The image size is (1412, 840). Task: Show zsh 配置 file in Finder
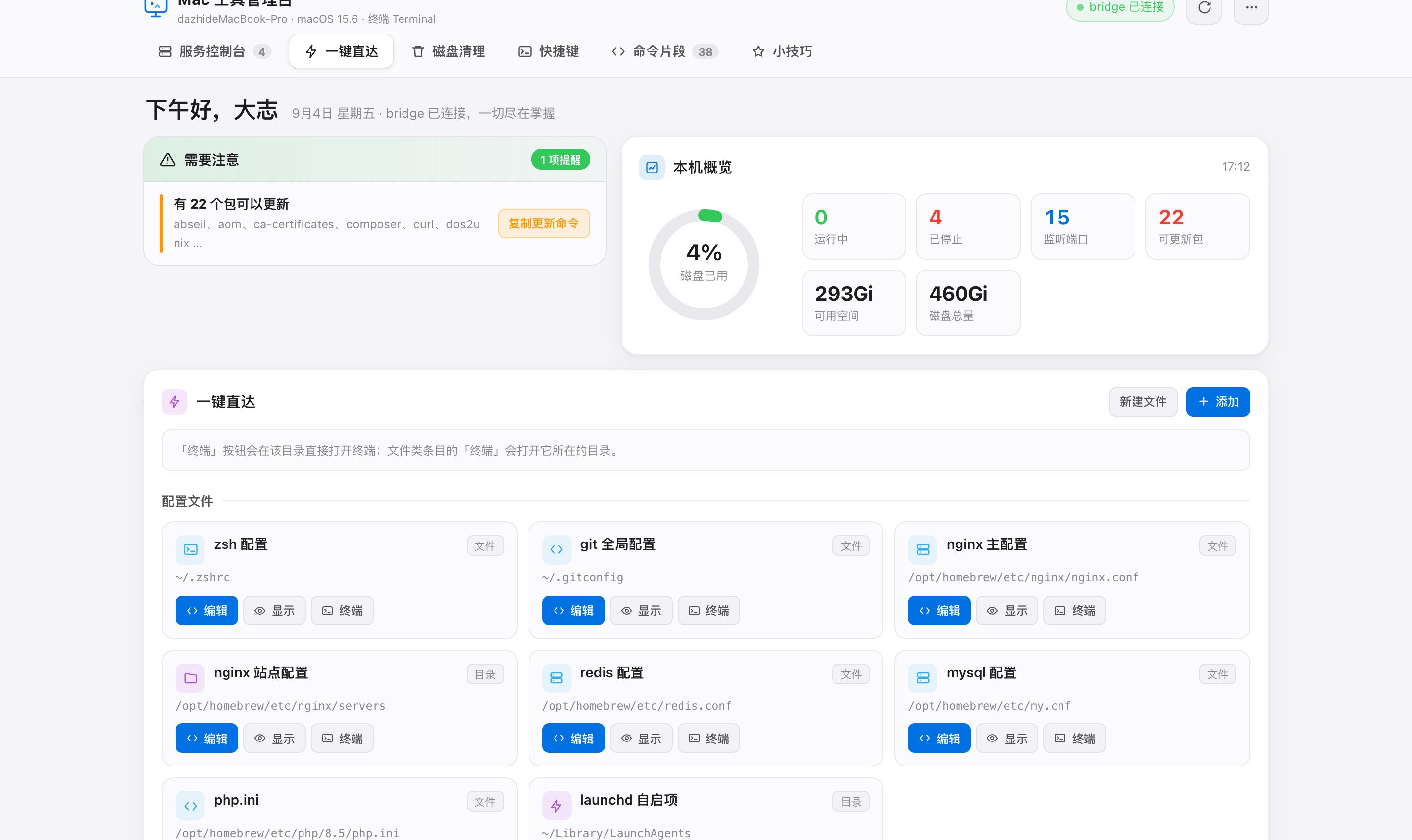(x=275, y=611)
